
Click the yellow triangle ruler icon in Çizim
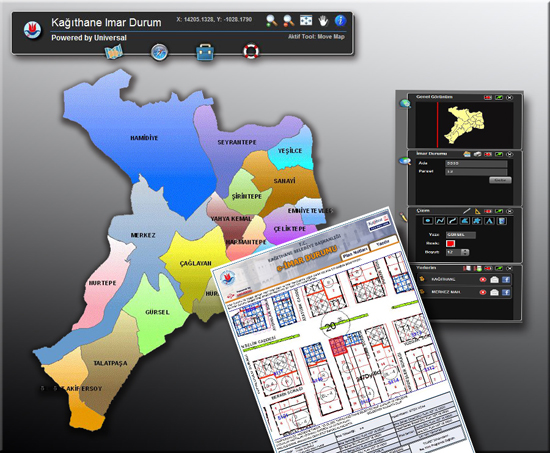(477, 211)
